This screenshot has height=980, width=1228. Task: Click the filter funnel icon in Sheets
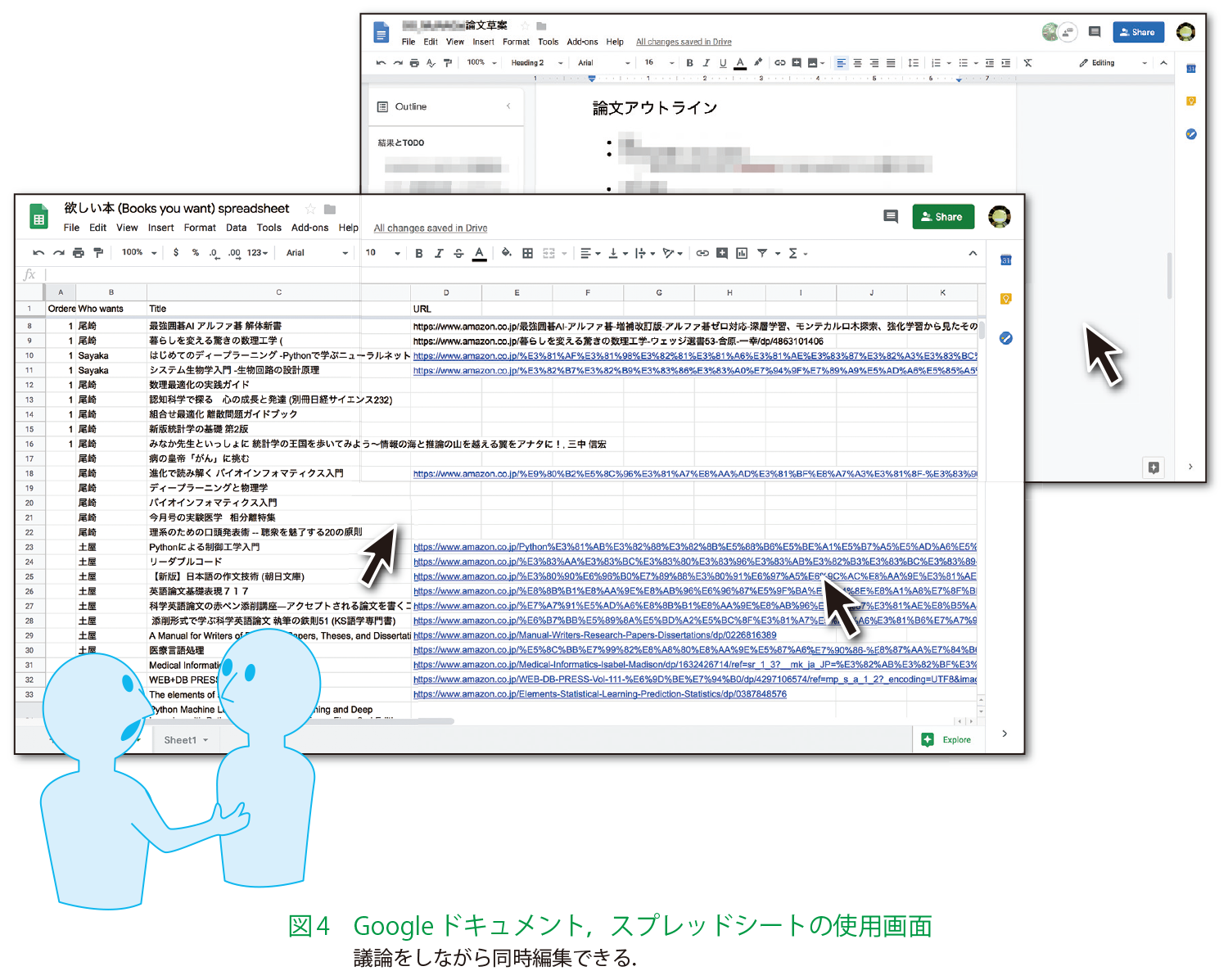[x=762, y=253]
